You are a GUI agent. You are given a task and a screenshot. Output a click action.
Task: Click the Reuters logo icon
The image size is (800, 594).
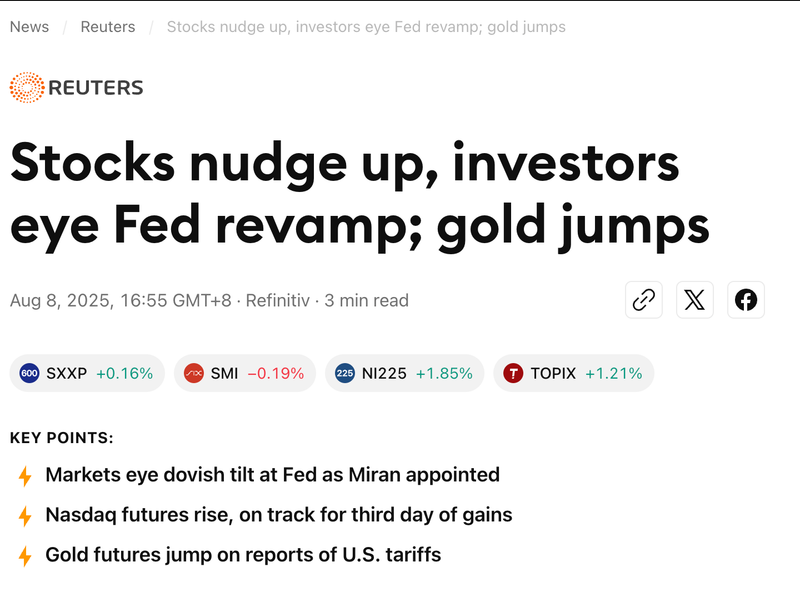tap(26, 88)
